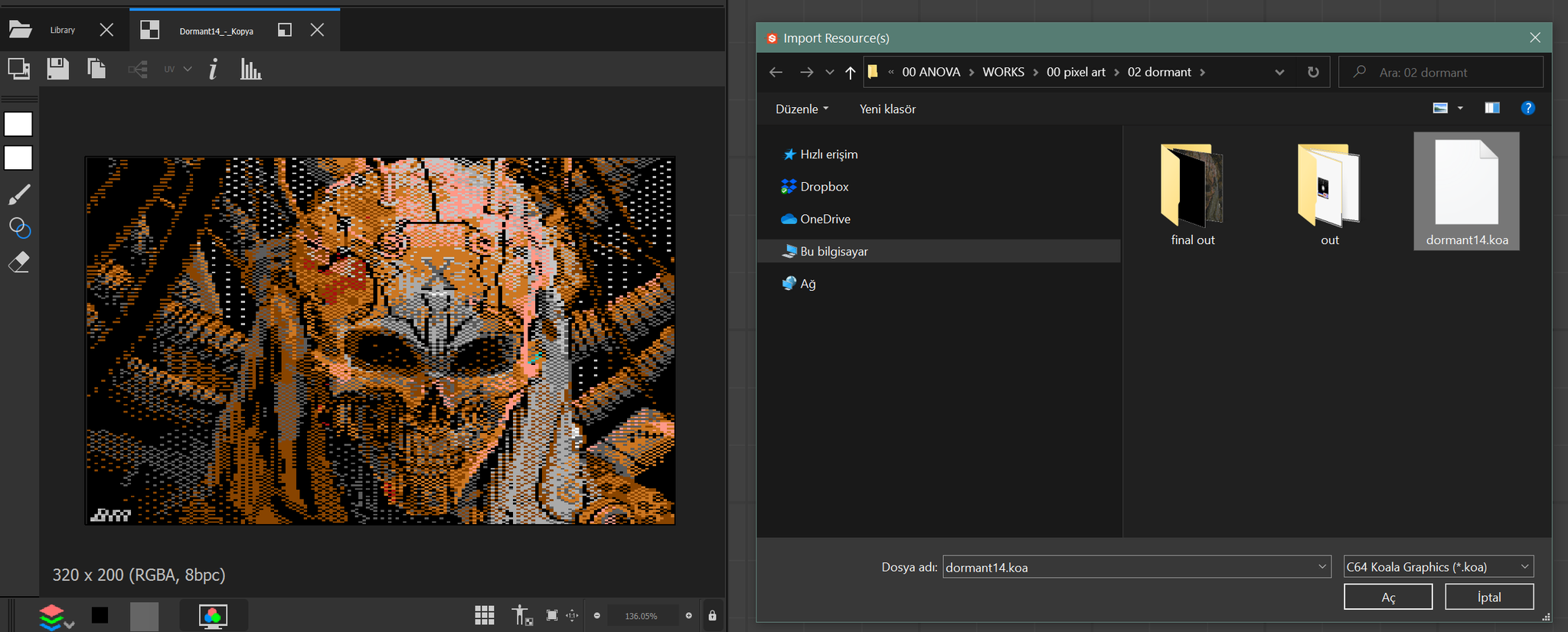Click the upper white color swatch
Image resolution: width=1568 pixels, height=632 pixels.
click(x=18, y=124)
